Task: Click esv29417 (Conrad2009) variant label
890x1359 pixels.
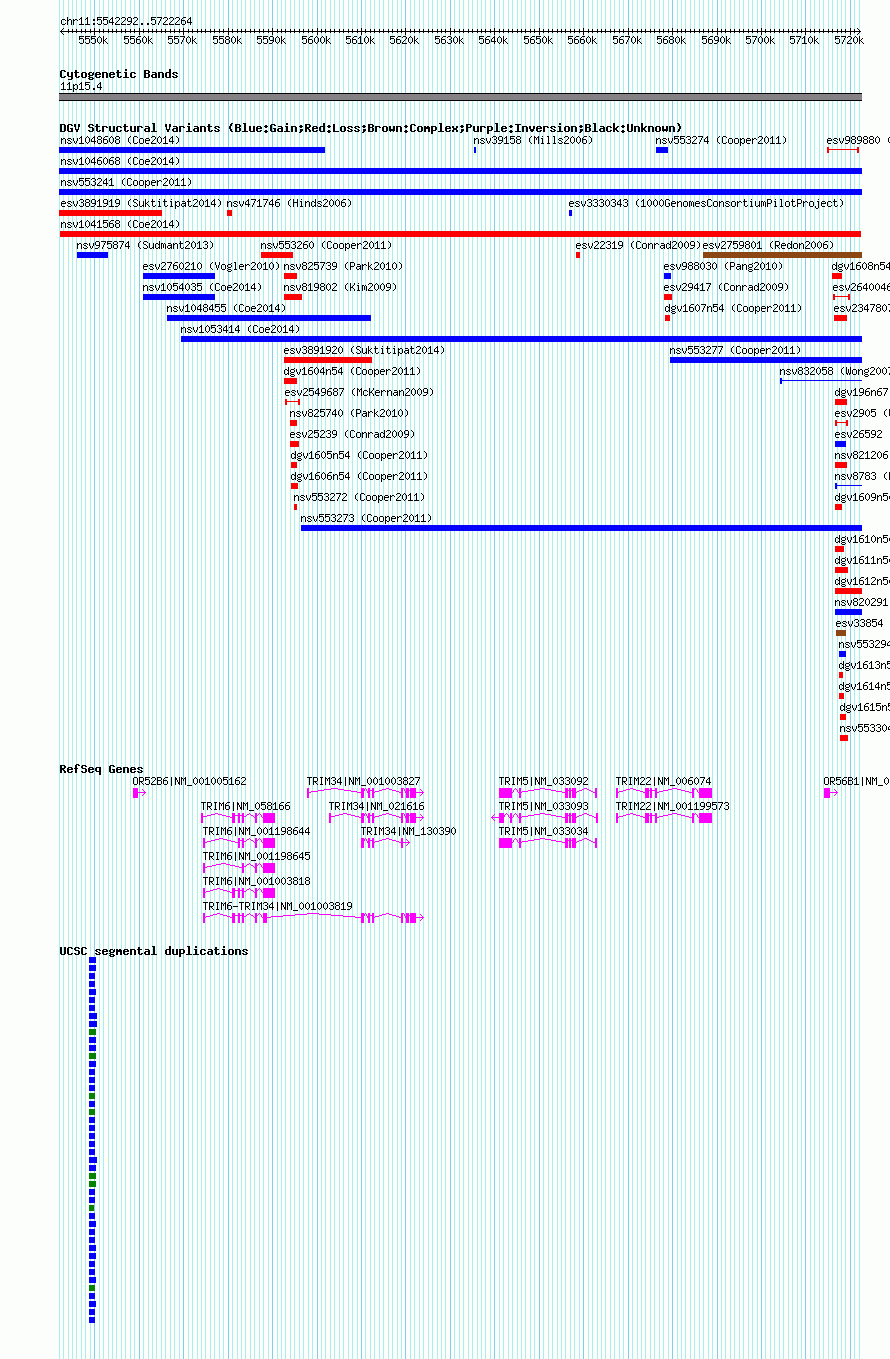Action: 727,287
